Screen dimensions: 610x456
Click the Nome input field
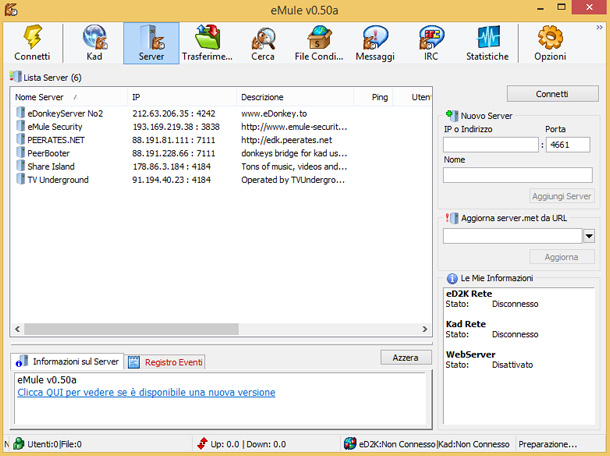518,175
